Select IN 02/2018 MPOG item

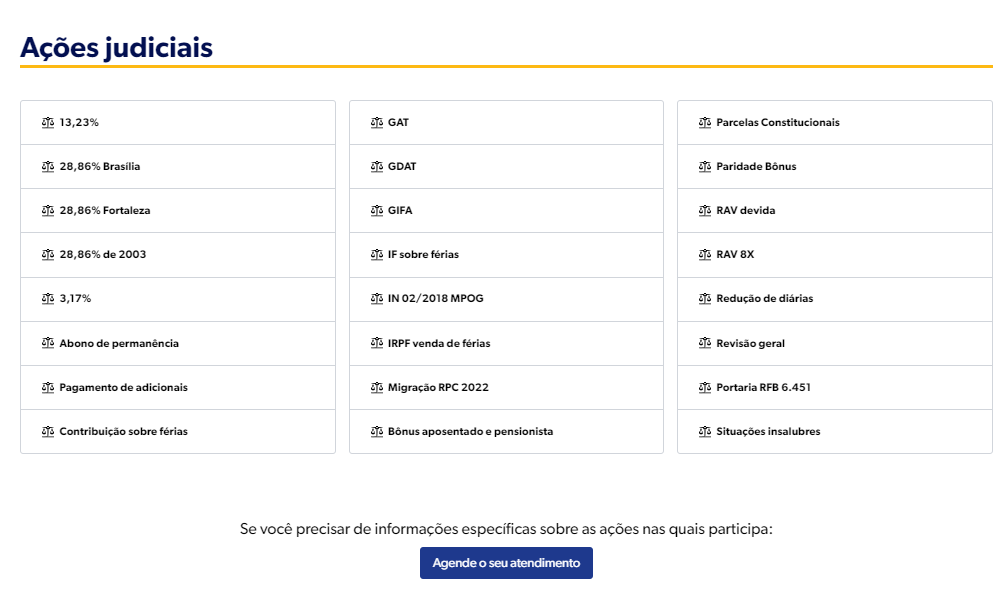click(435, 298)
